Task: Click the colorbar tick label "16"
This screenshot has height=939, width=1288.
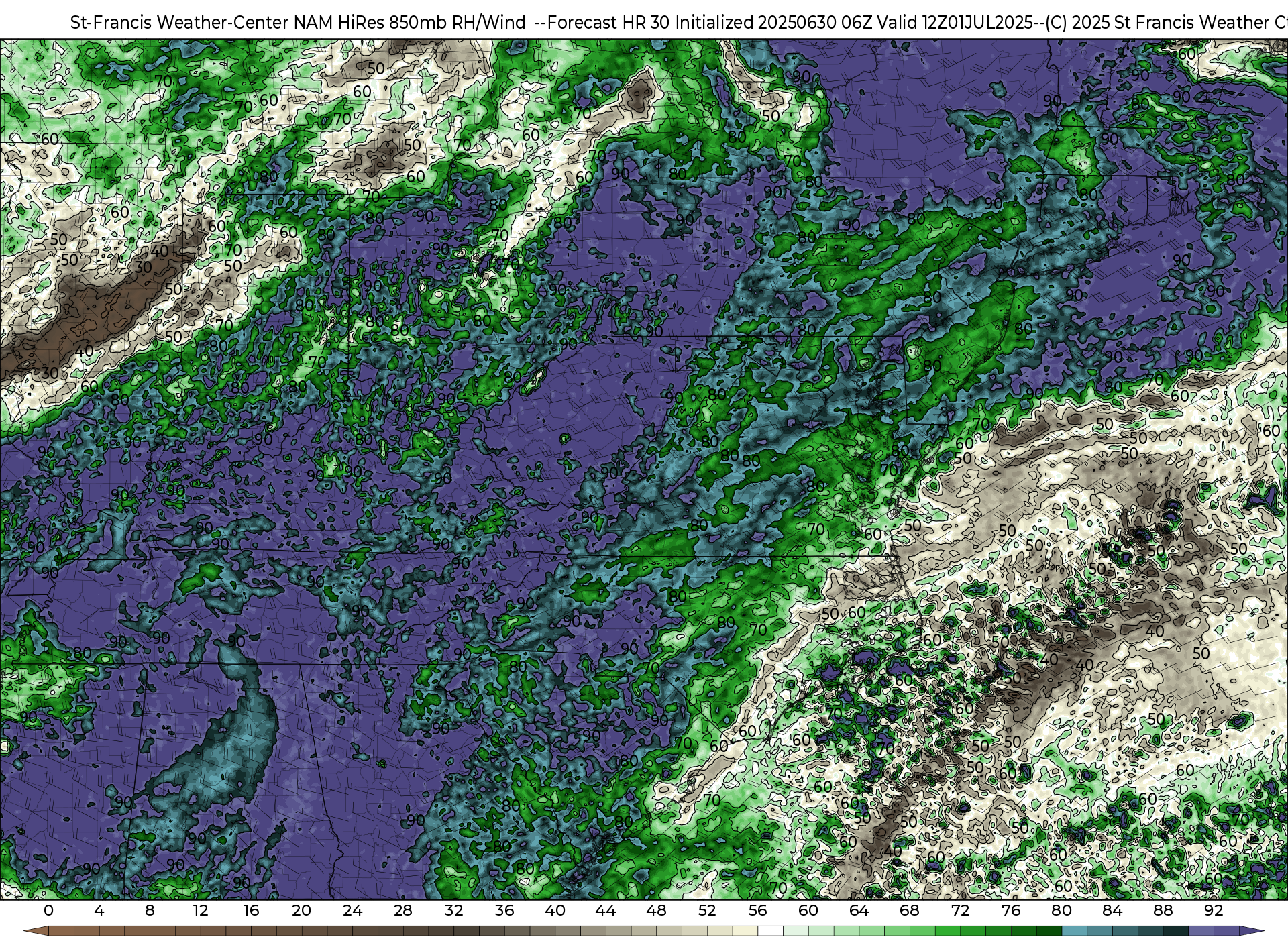Action: coord(251,911)
